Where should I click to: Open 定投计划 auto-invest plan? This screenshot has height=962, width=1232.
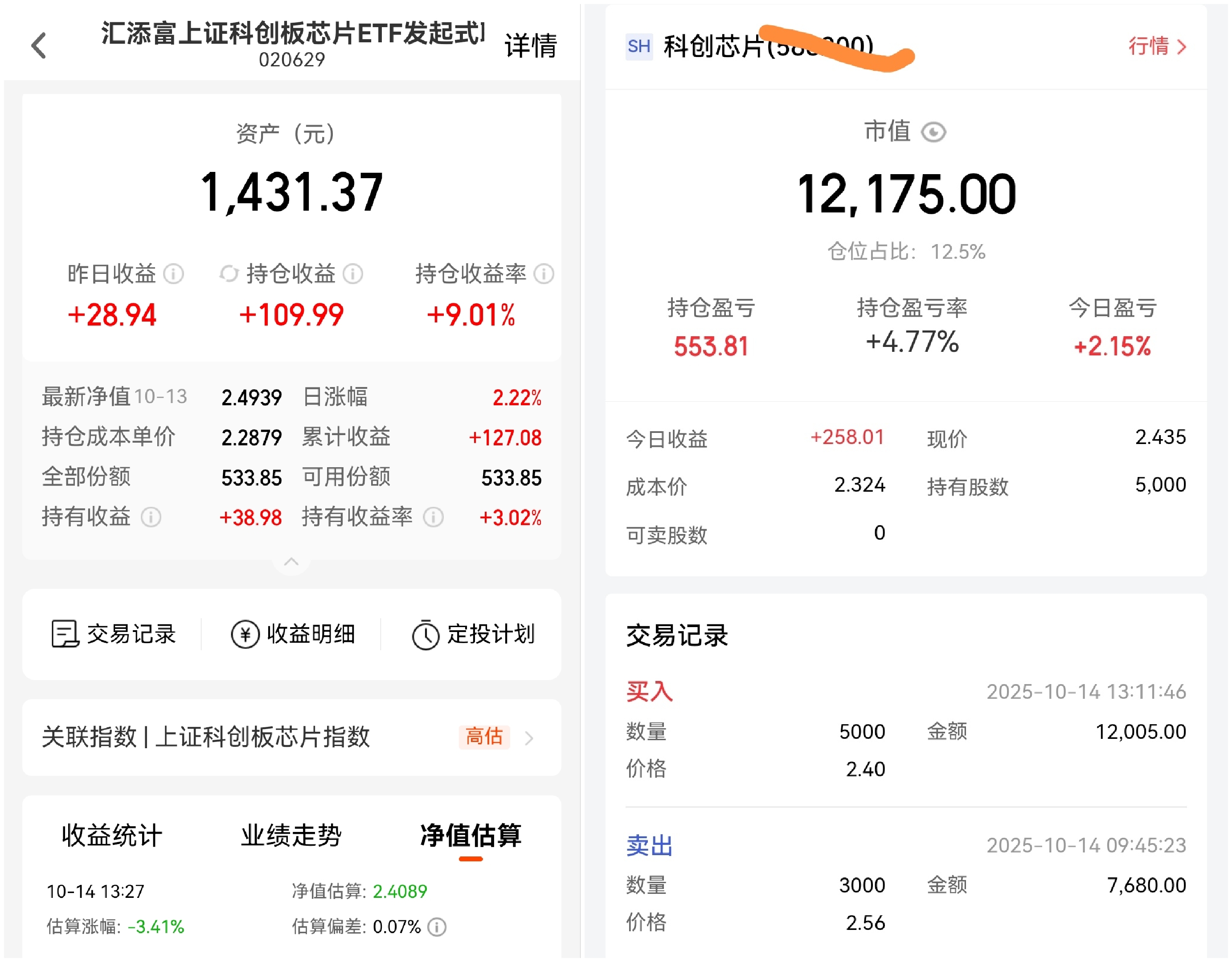pos(473,634)
